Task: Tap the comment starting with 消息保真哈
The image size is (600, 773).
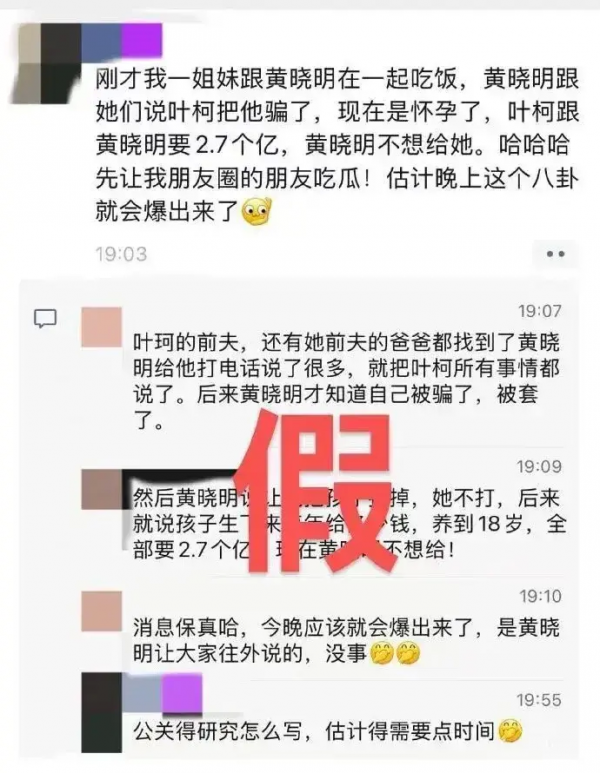Action: coord(347,641)
